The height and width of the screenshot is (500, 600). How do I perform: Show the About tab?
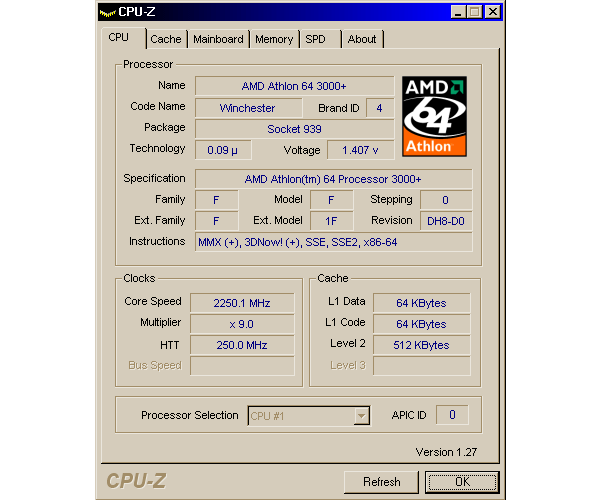pos(362,39)
